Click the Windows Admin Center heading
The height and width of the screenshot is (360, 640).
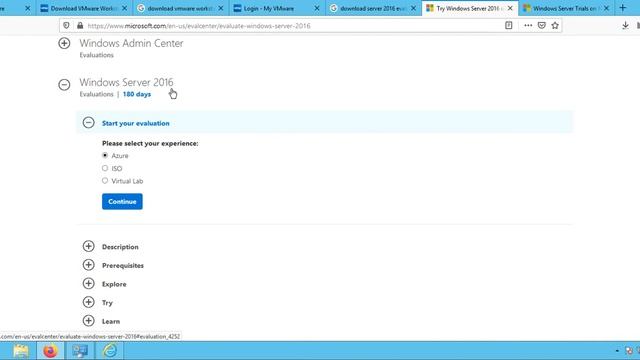coord(131,43)
